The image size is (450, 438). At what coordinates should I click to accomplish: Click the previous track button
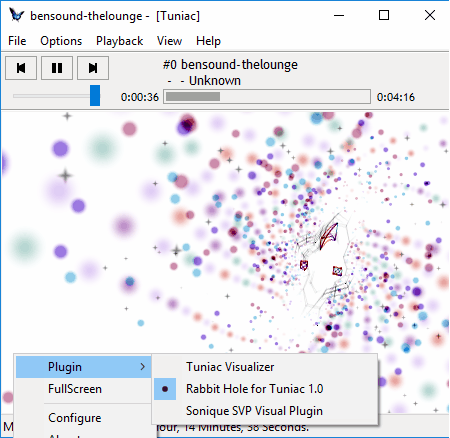coord(21,68)
